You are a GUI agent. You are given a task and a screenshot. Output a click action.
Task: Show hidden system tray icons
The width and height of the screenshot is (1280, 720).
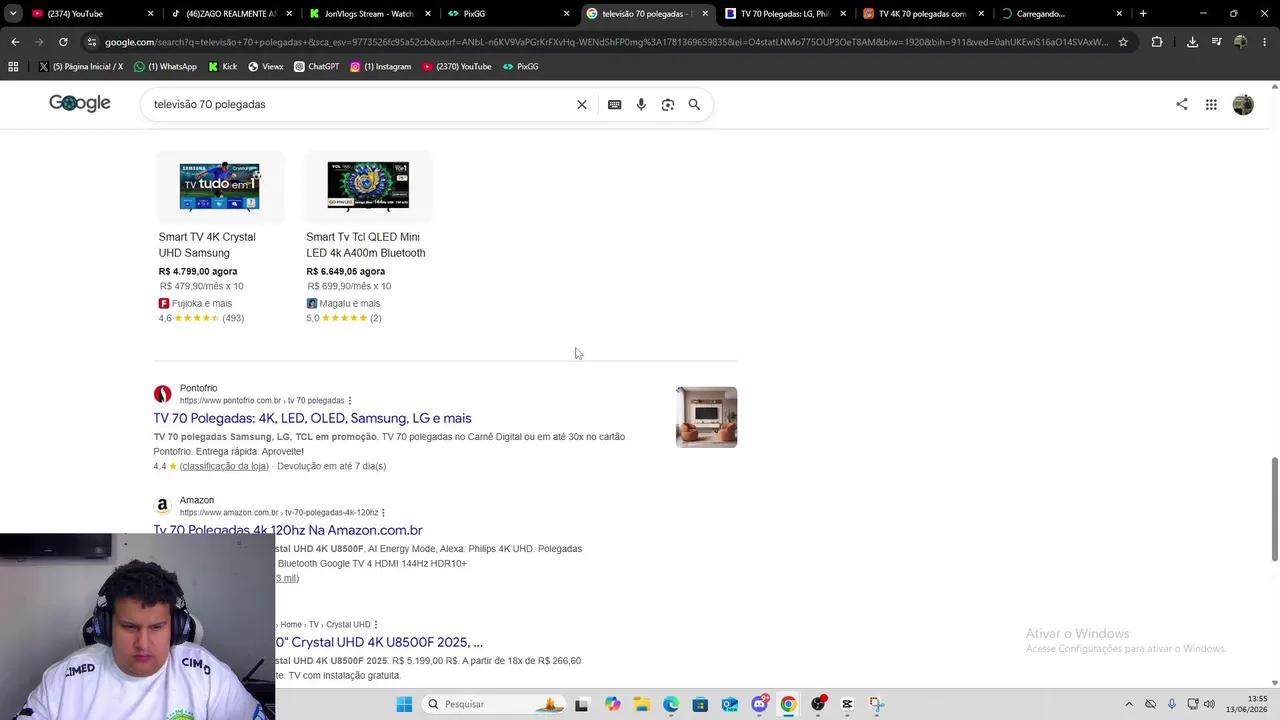[1129, 704]
